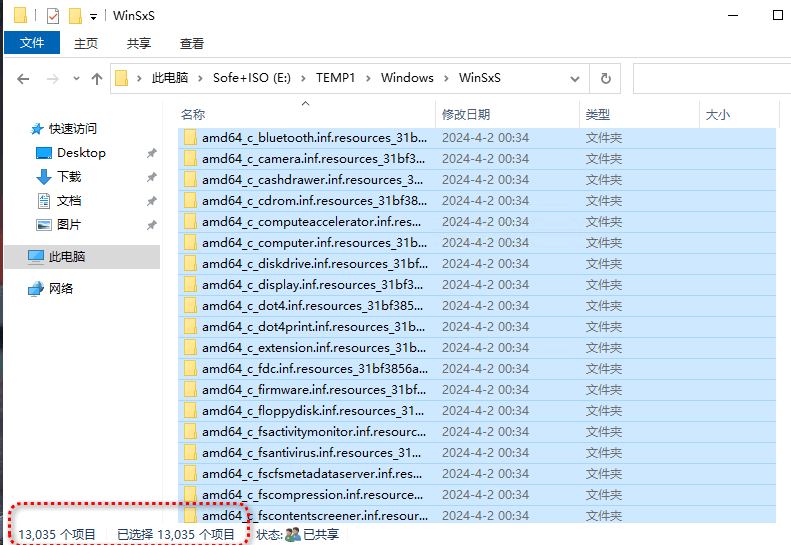The height and width of the screenshot is (545, 791).
Task: Select 网络 in the navigation pane
Action: coord(61,289)
